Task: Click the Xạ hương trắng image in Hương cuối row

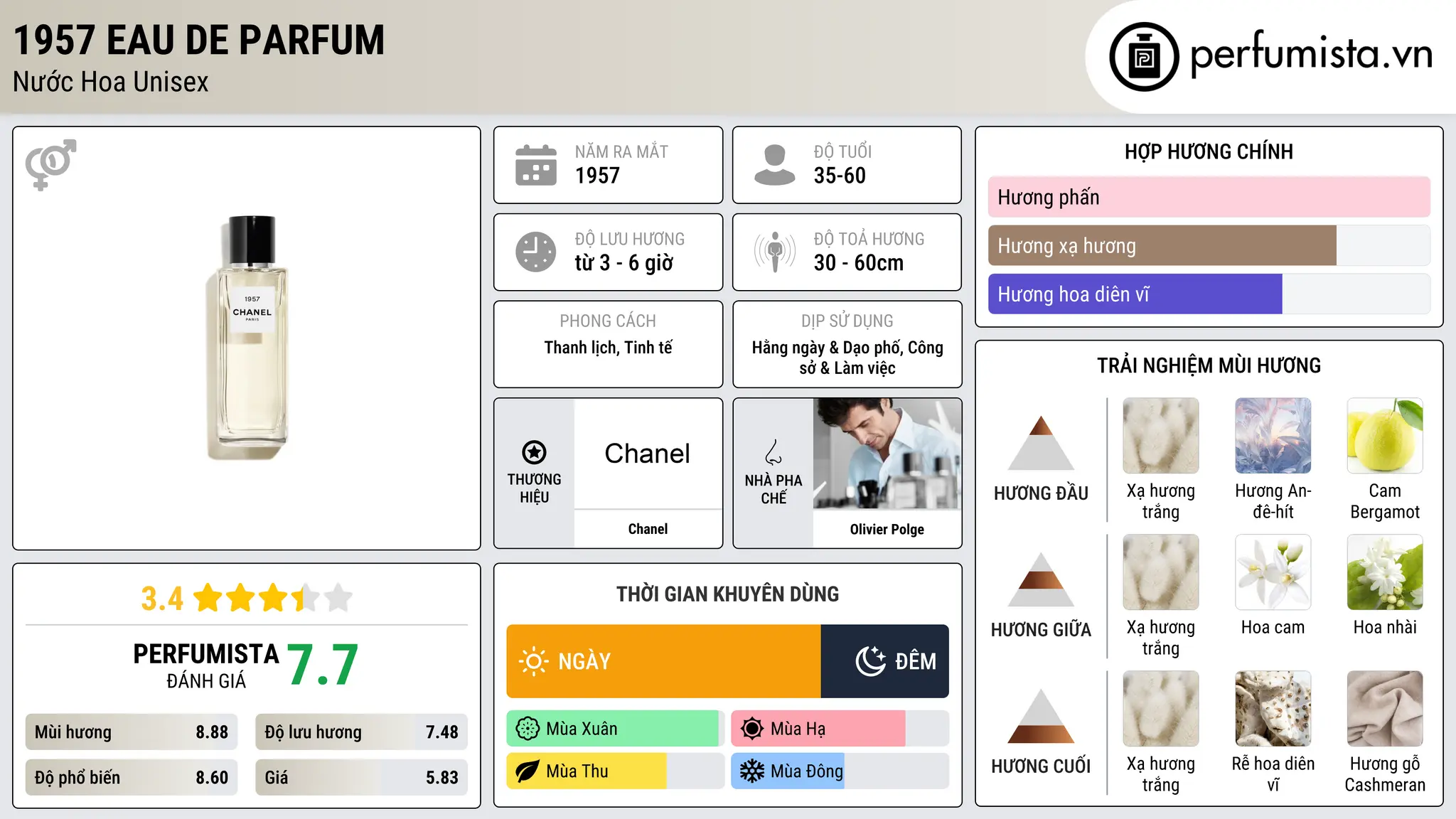Action: pos(1161,709)
